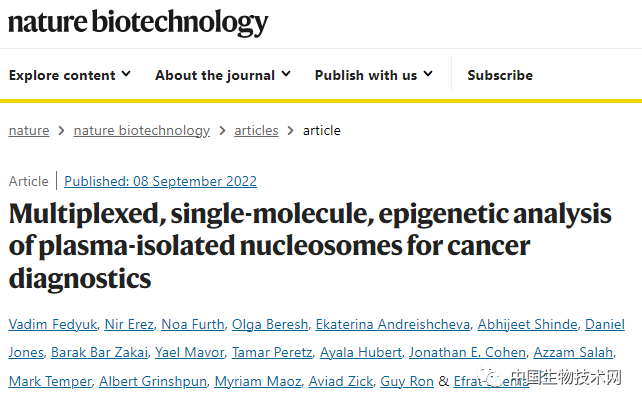Open the nature biotechnology breadcrumb

(x=142, y=130)
